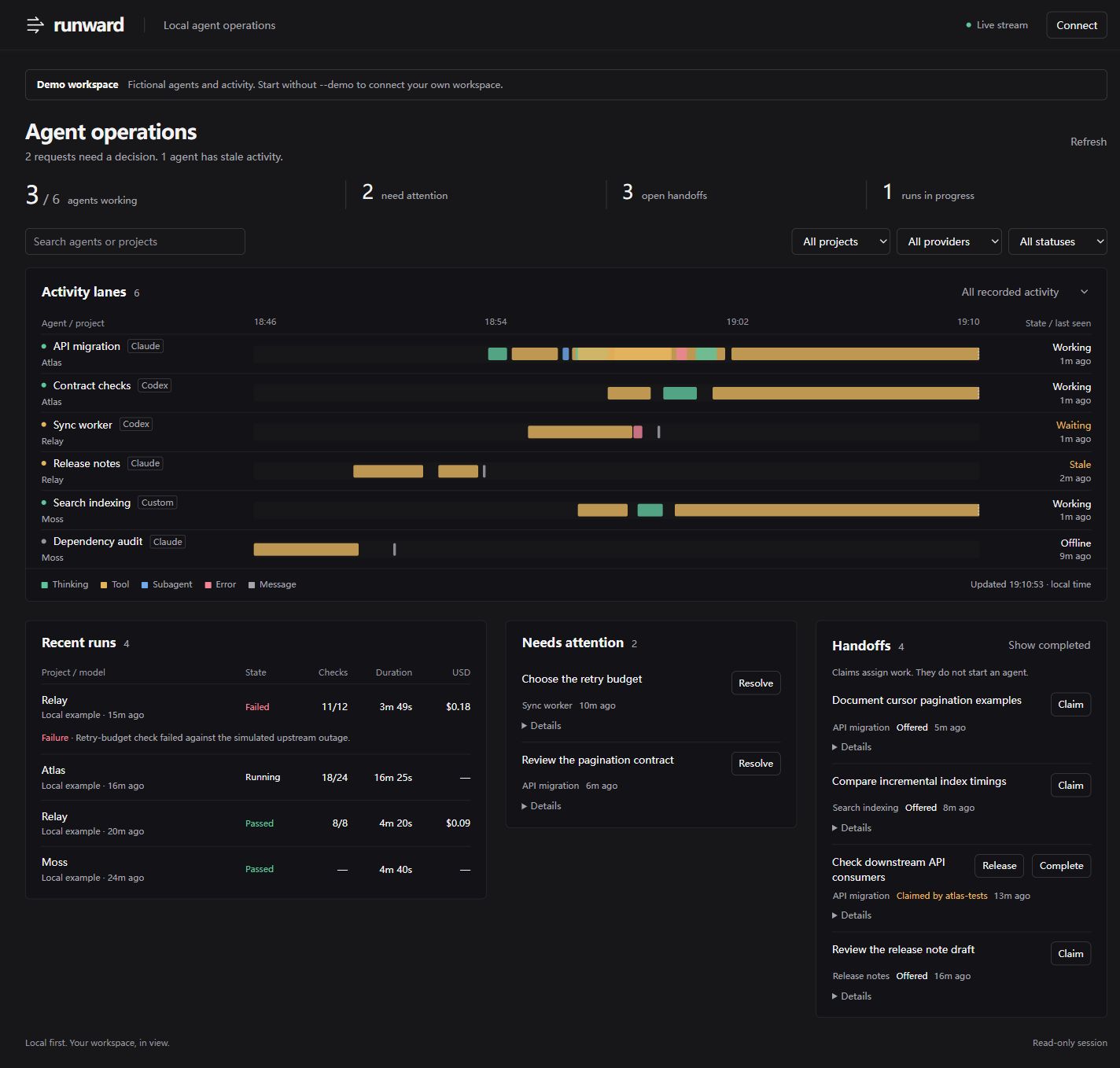Open the All statuses dropdown
Viewport: 1120px width, 1068px height.
pyautogui.click(x=1058, y=241)
